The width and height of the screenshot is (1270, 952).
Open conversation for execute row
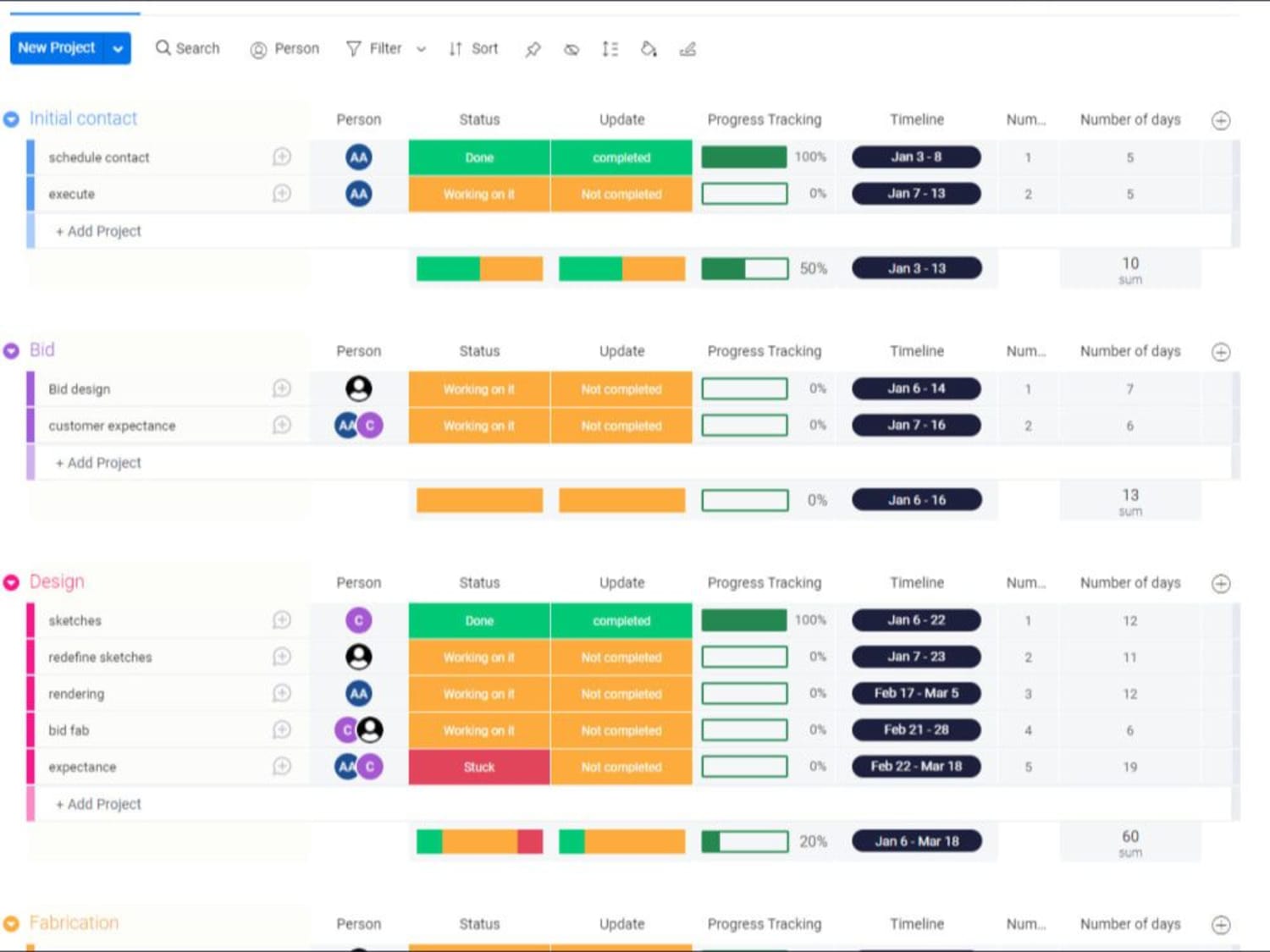(x=282, y=194)
